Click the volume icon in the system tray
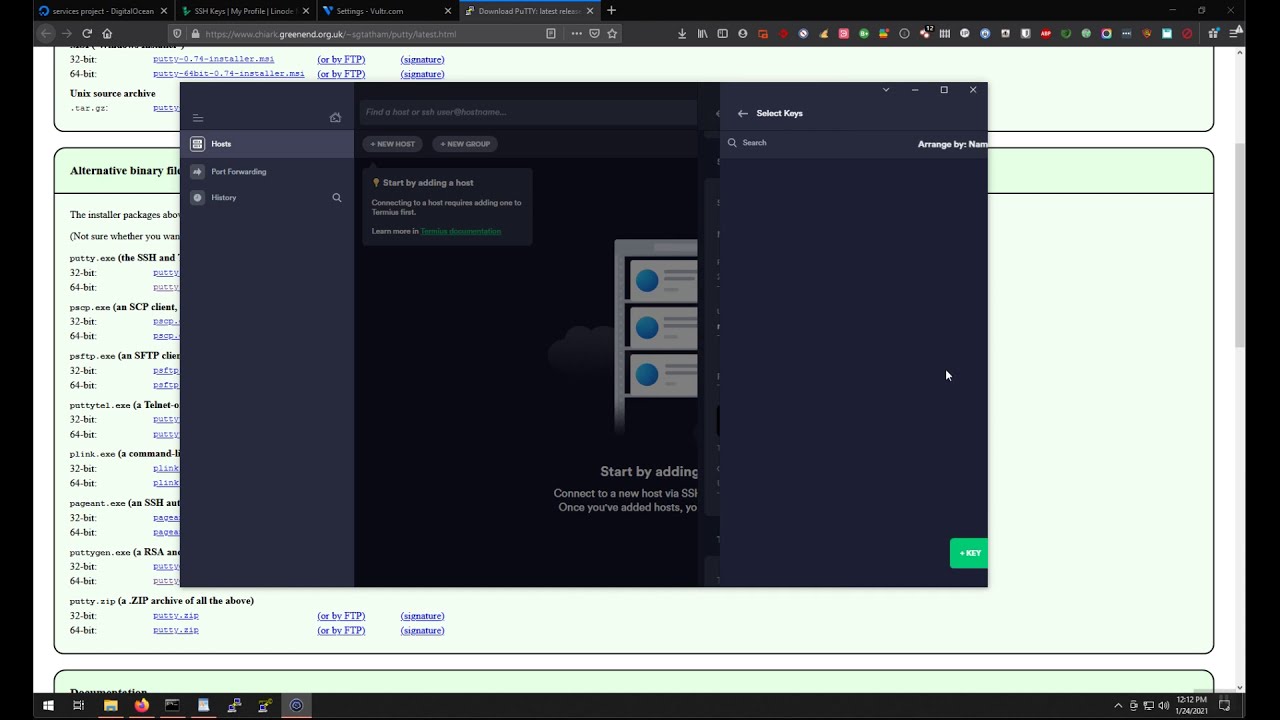Image resolution: width=1280 pixels, height=720 pixels. pos(1163,705)
